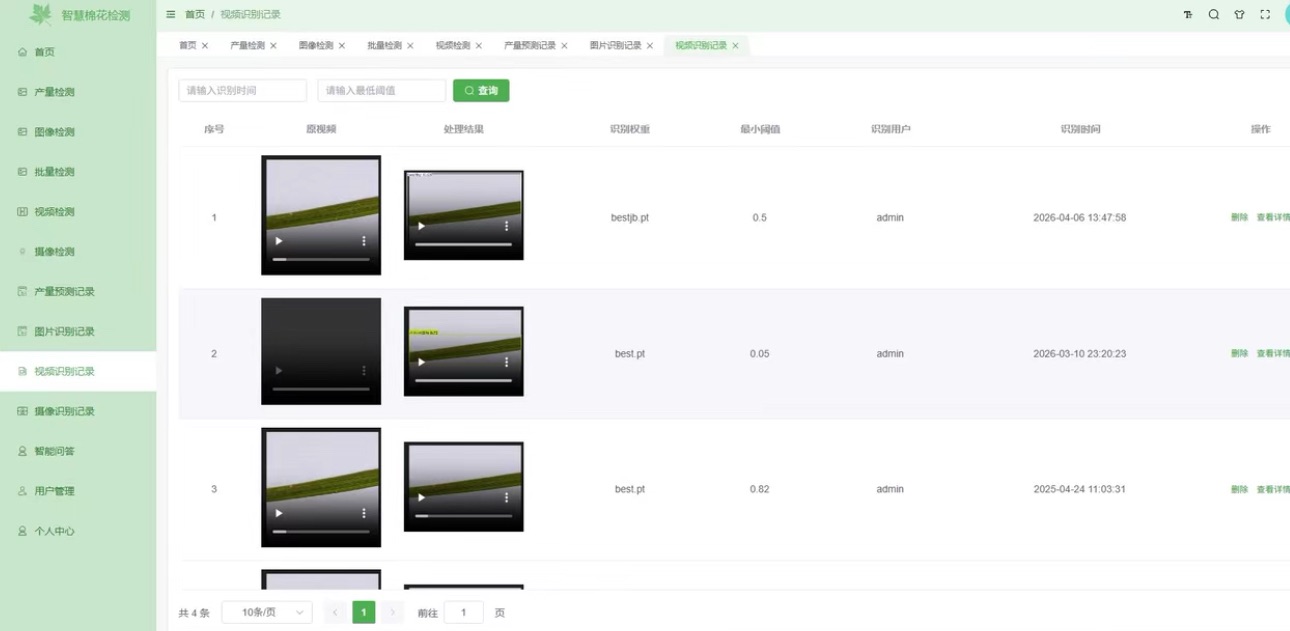Switch to the 产量检测 tab

click(248, 46)
